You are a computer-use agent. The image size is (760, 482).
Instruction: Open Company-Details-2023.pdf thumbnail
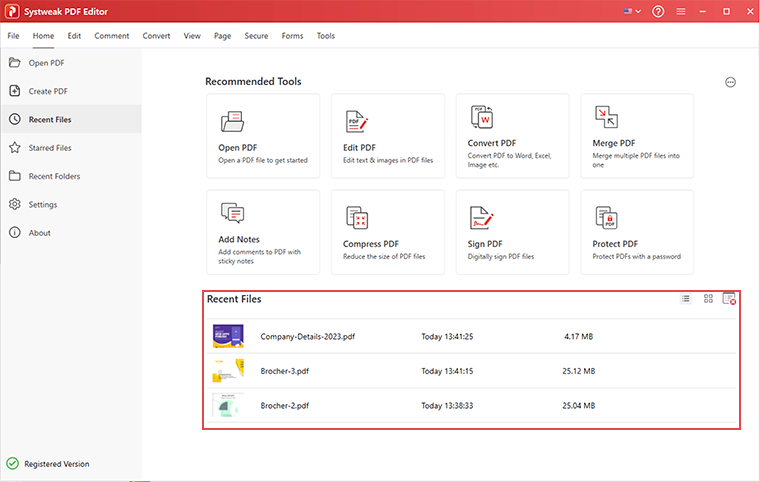228,336
